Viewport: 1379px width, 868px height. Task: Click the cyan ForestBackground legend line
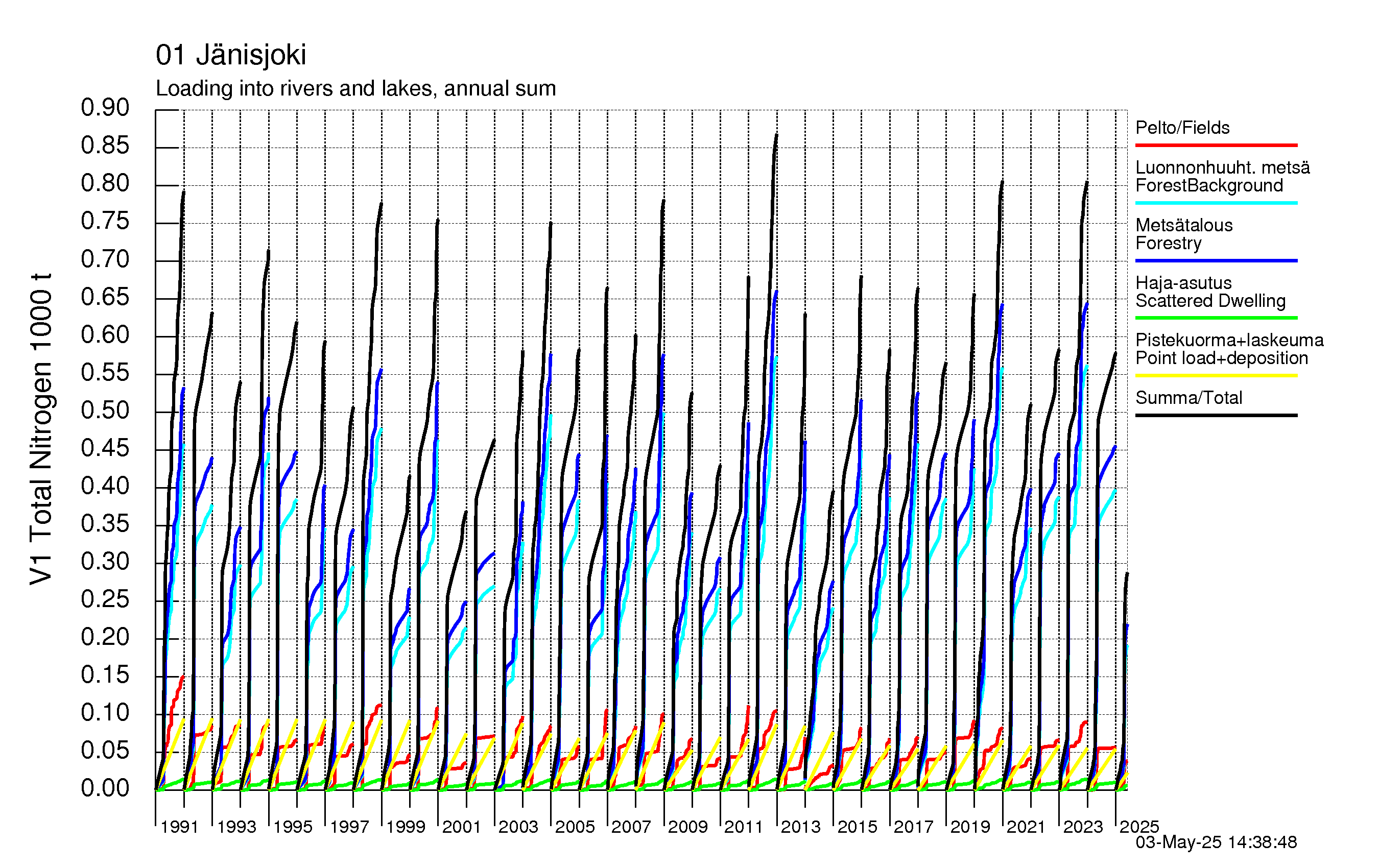1217,203
